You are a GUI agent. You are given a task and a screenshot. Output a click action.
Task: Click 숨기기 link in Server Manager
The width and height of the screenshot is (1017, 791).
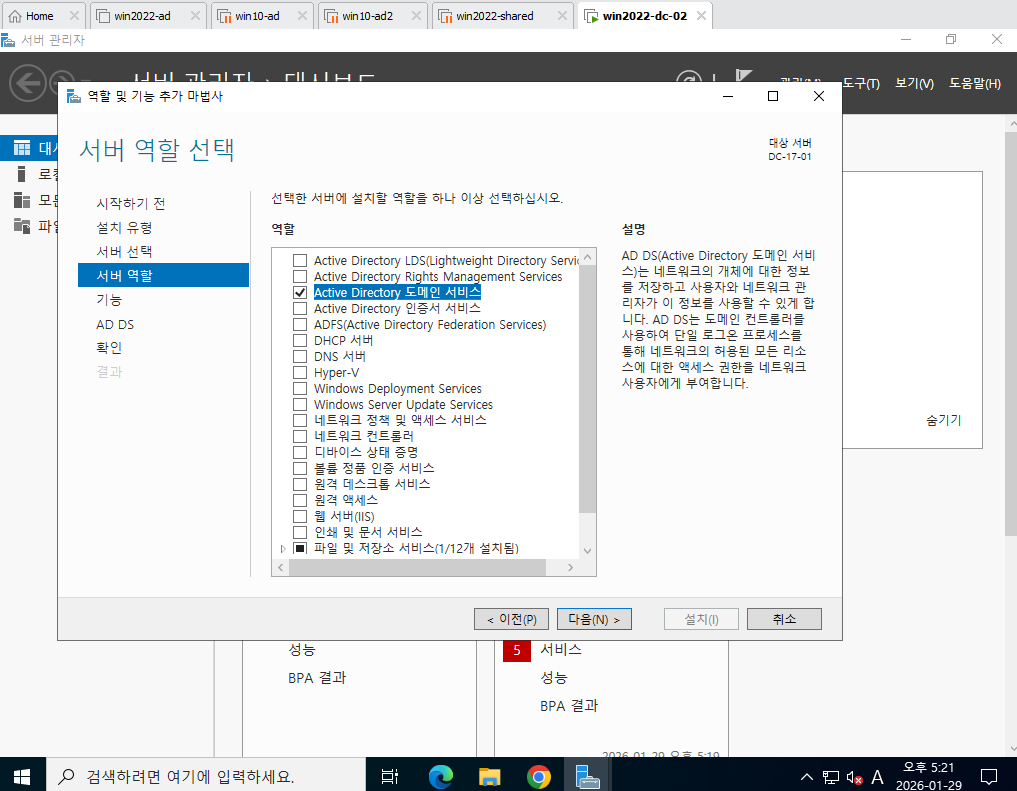pos(944,420)
